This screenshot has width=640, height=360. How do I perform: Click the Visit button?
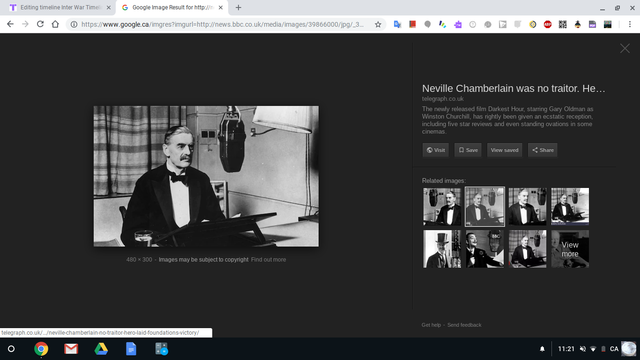[x=436, y=150]
